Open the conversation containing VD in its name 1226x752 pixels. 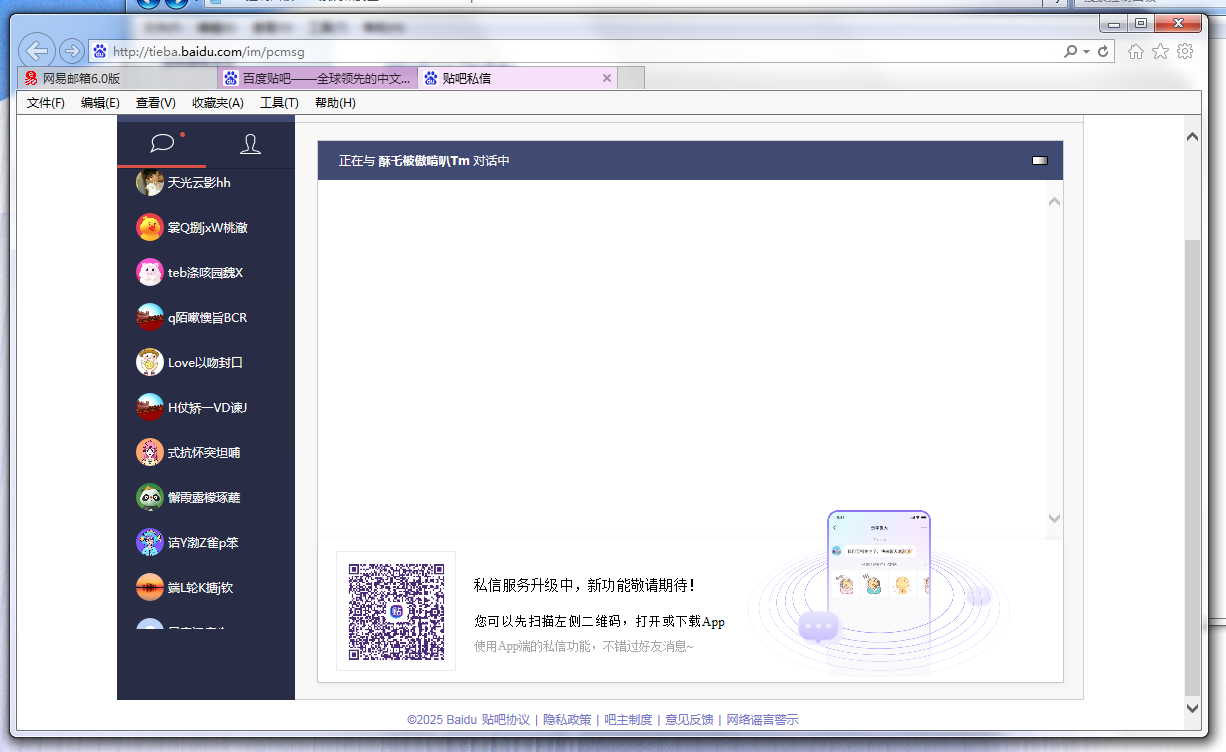pyautogui.click(x=206, y=407)
